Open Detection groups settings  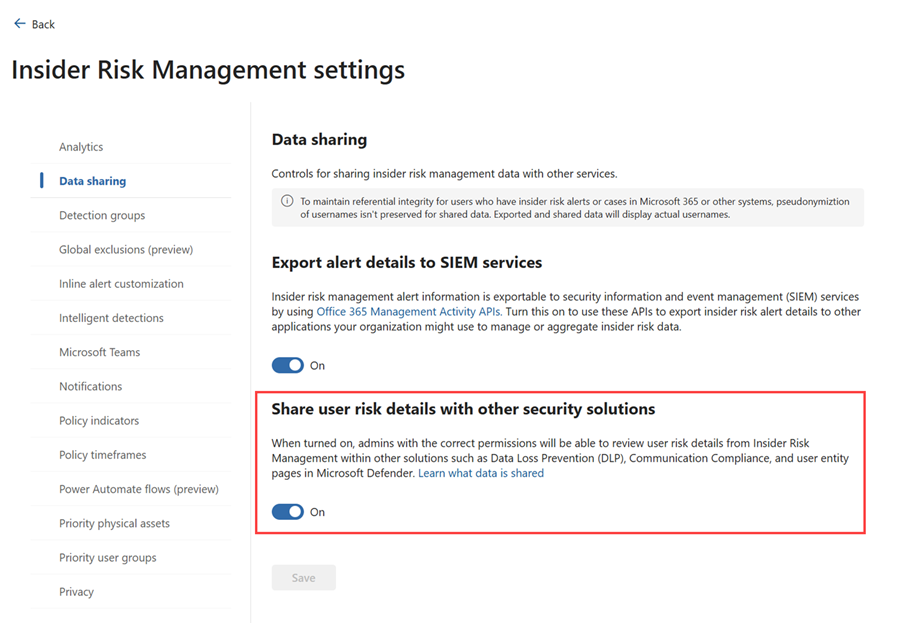[x=102, y=215]
